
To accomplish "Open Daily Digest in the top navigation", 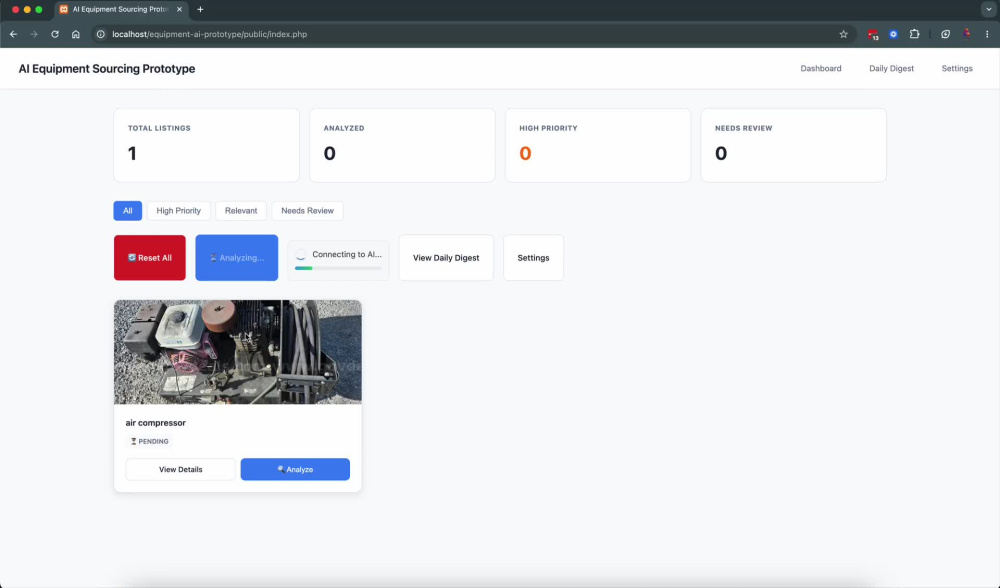I will (891, 68).
